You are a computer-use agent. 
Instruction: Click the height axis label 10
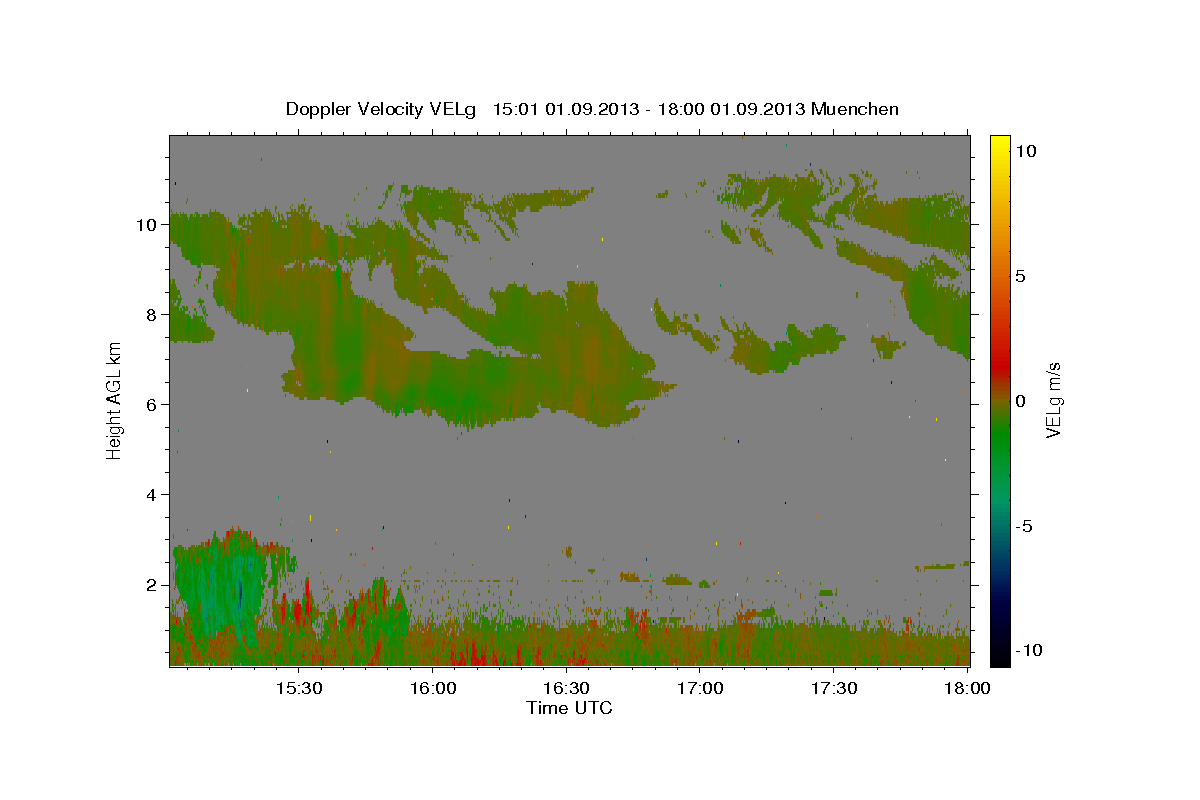tap(148, 225)
